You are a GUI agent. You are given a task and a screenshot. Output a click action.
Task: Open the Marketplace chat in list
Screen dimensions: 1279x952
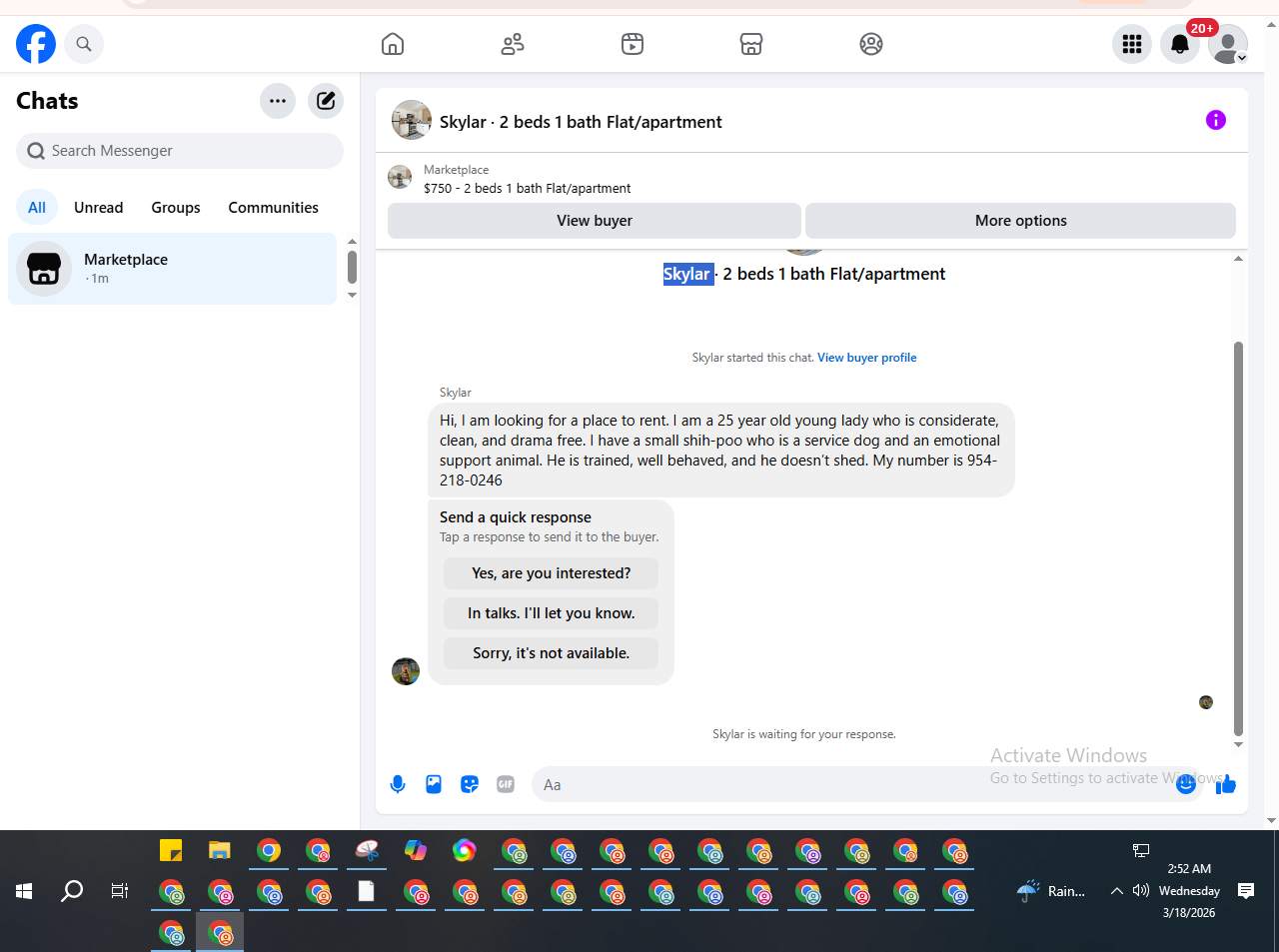(173, 269)
